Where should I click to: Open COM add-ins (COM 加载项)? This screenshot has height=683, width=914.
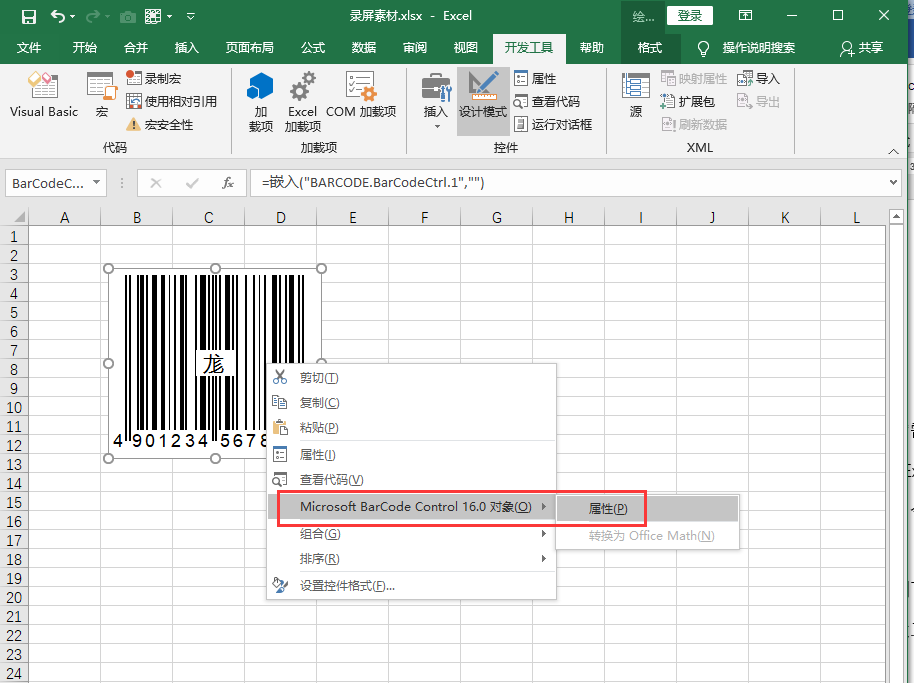(x=361, y=95)
